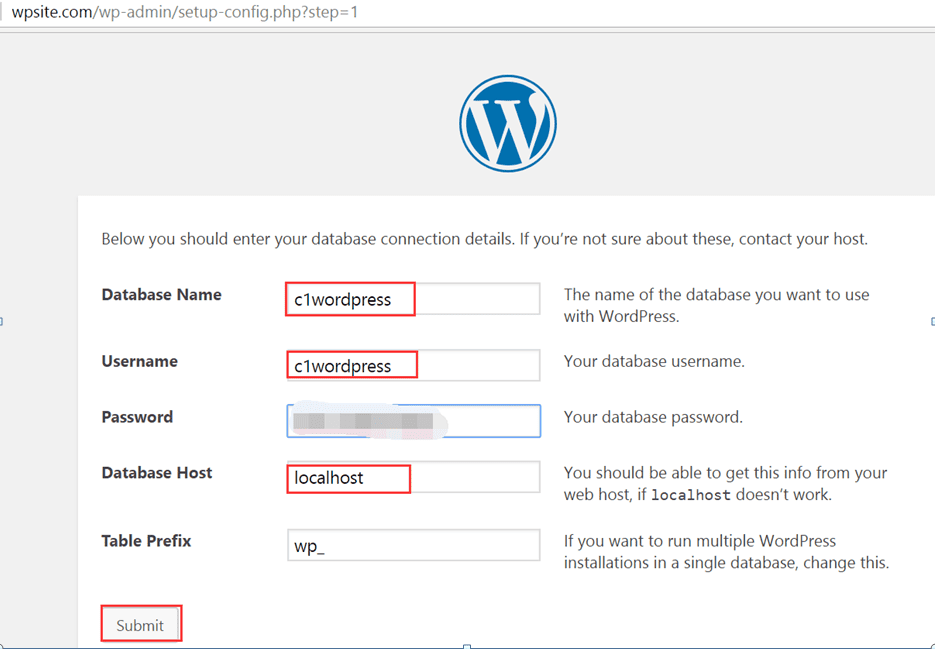
Task: Click the text 'If you want to run multiple'
Action: click(x=659, y=541)
